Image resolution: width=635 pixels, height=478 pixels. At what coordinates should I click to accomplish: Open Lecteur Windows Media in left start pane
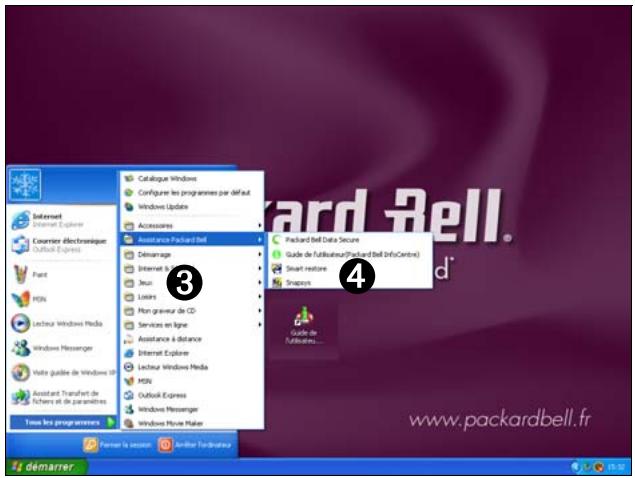click(61, 323)
